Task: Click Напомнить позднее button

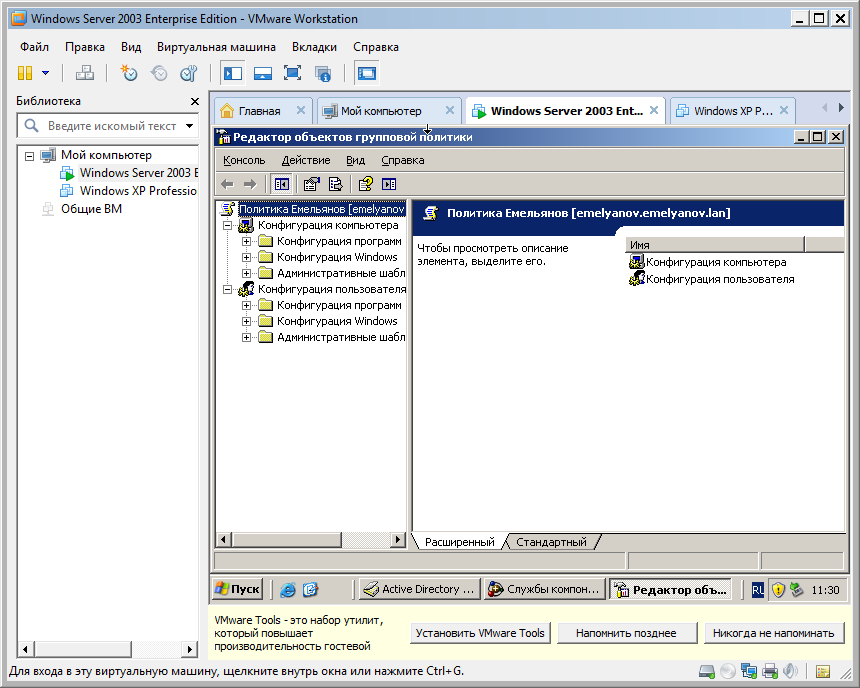Action: point(626,633)
